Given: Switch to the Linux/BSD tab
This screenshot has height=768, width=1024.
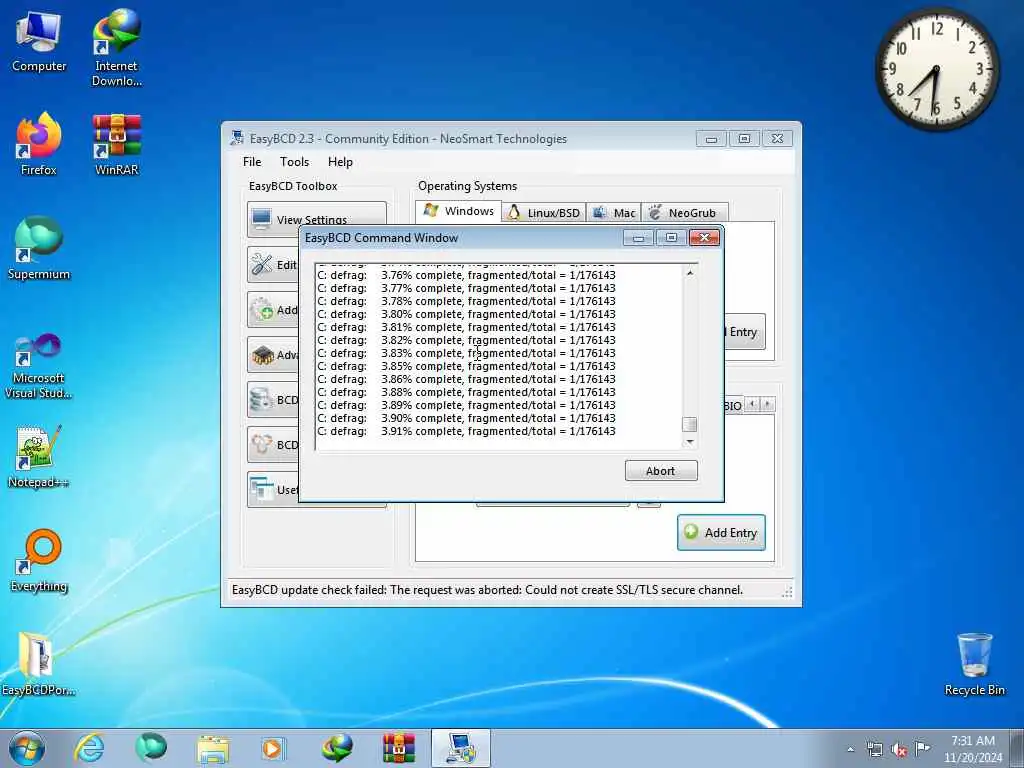Looking at the screenshot, I should 543,213.
